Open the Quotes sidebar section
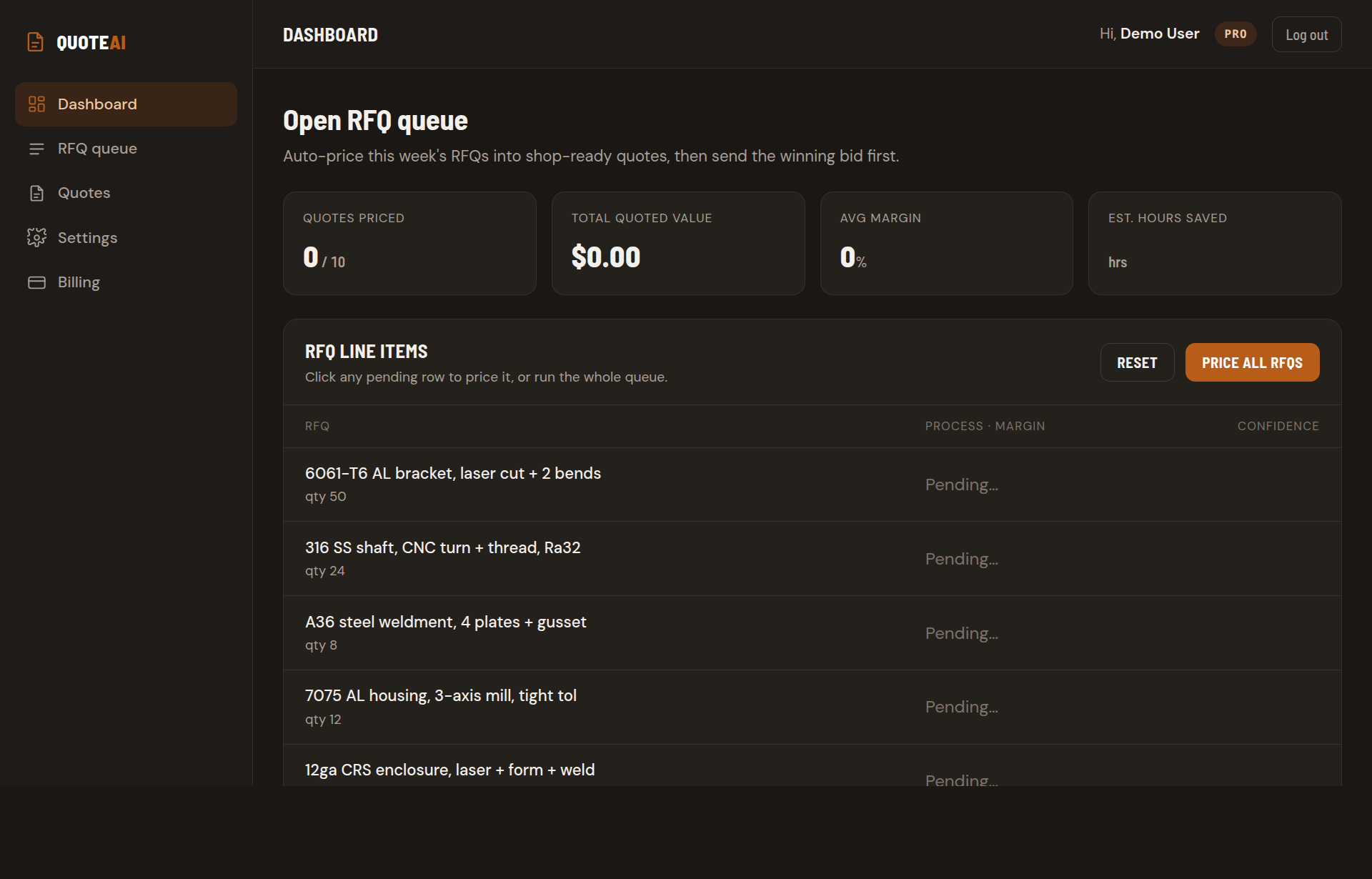This screenshot has height=879, width=1372. (126, 193)
